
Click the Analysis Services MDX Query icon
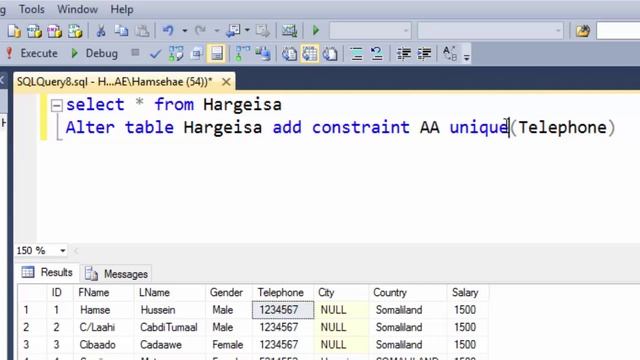[35, 31]
